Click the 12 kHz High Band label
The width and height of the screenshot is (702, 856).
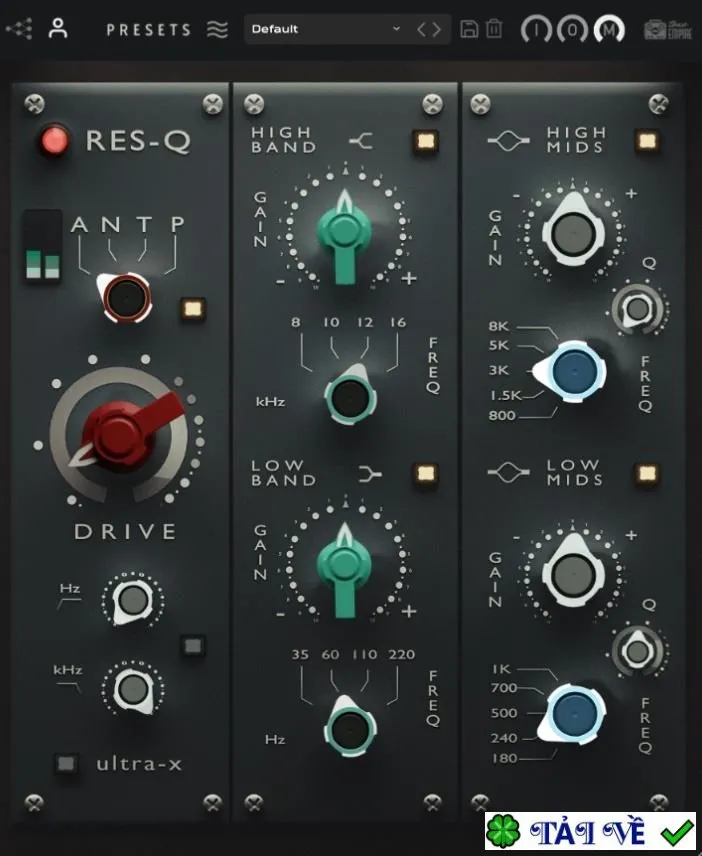click(x=365, y=323)
